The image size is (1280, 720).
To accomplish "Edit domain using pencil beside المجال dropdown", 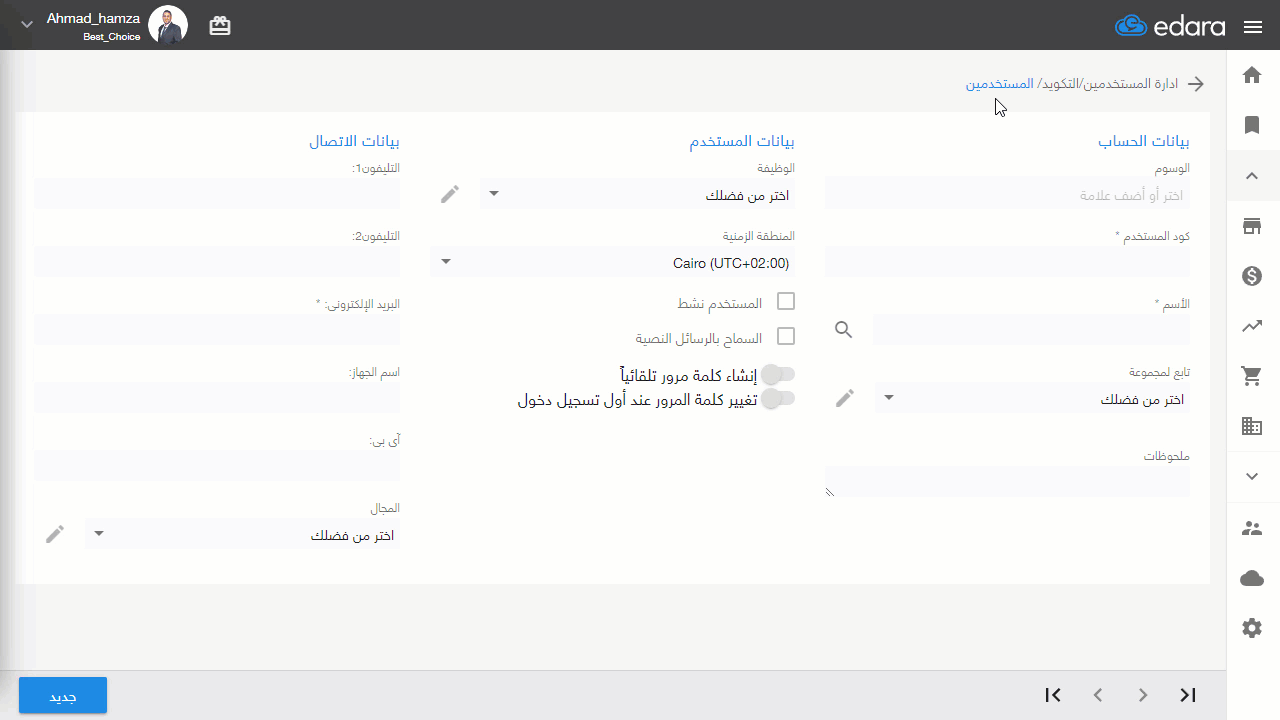I will [x=55, y=534].
